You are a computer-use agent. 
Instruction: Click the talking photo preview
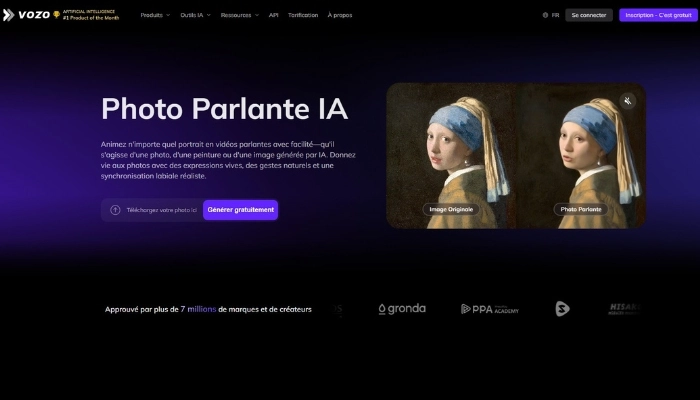581,156
